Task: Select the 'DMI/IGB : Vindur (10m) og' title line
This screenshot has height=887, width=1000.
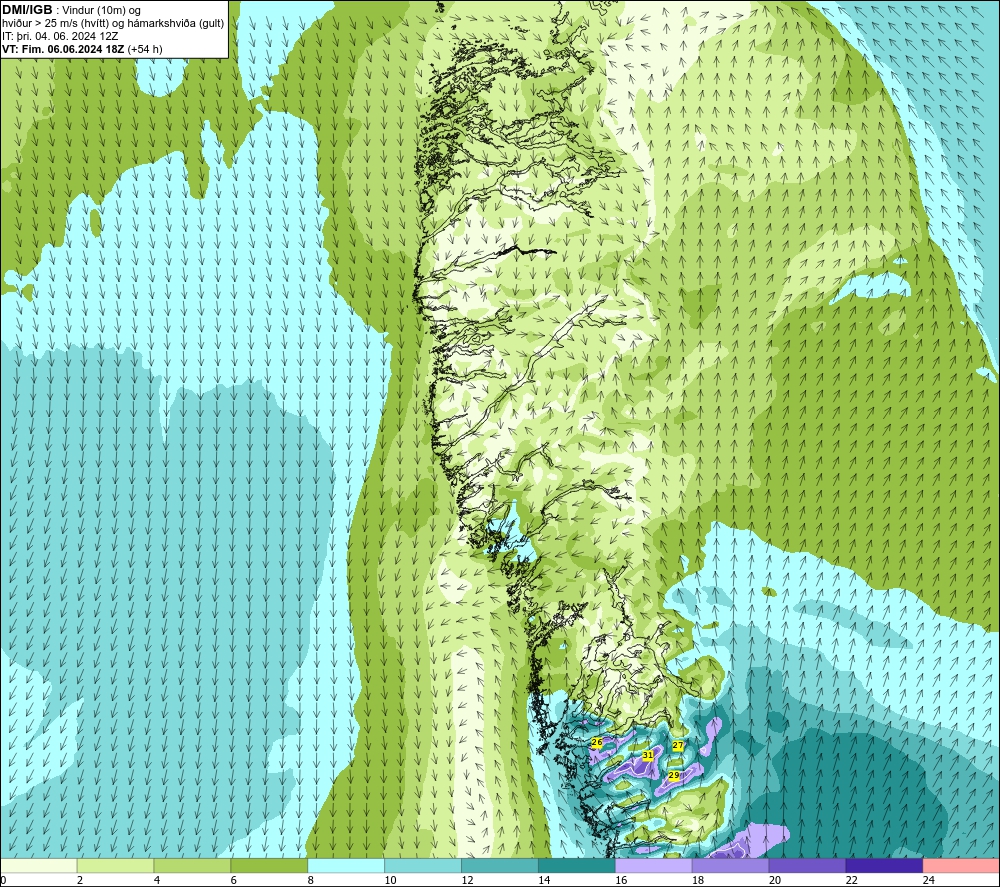Action: pos(71,10)
